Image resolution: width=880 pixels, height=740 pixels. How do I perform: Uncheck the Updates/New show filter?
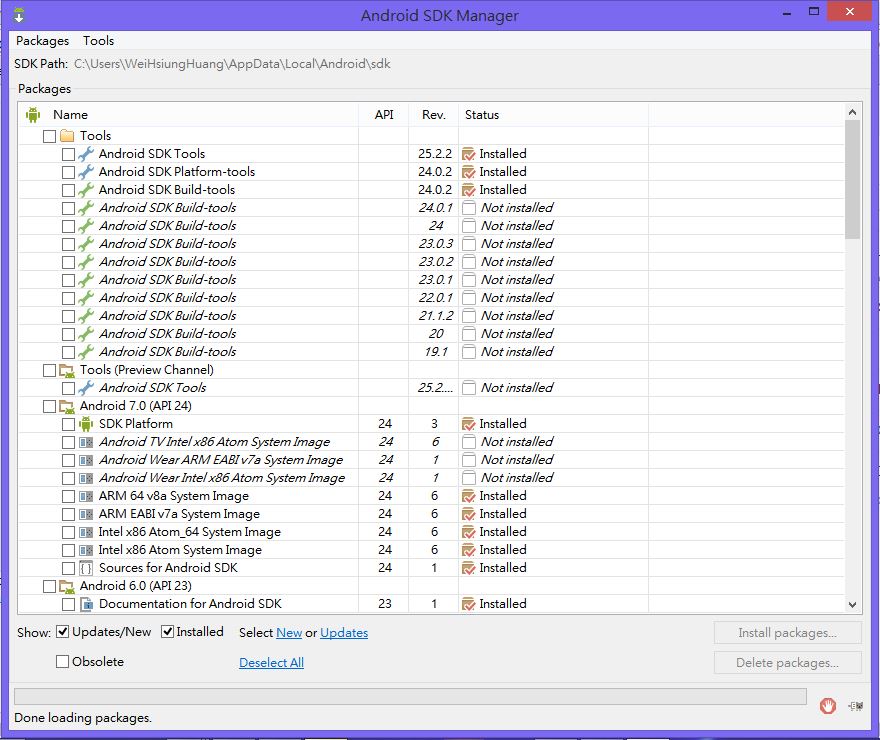pos(63,632)
